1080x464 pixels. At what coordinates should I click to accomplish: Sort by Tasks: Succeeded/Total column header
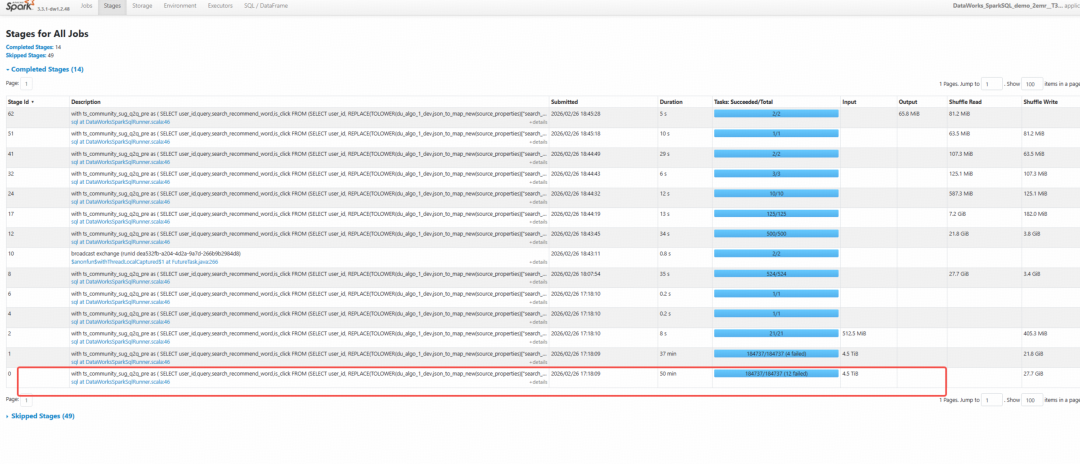[x=744, y=102]
